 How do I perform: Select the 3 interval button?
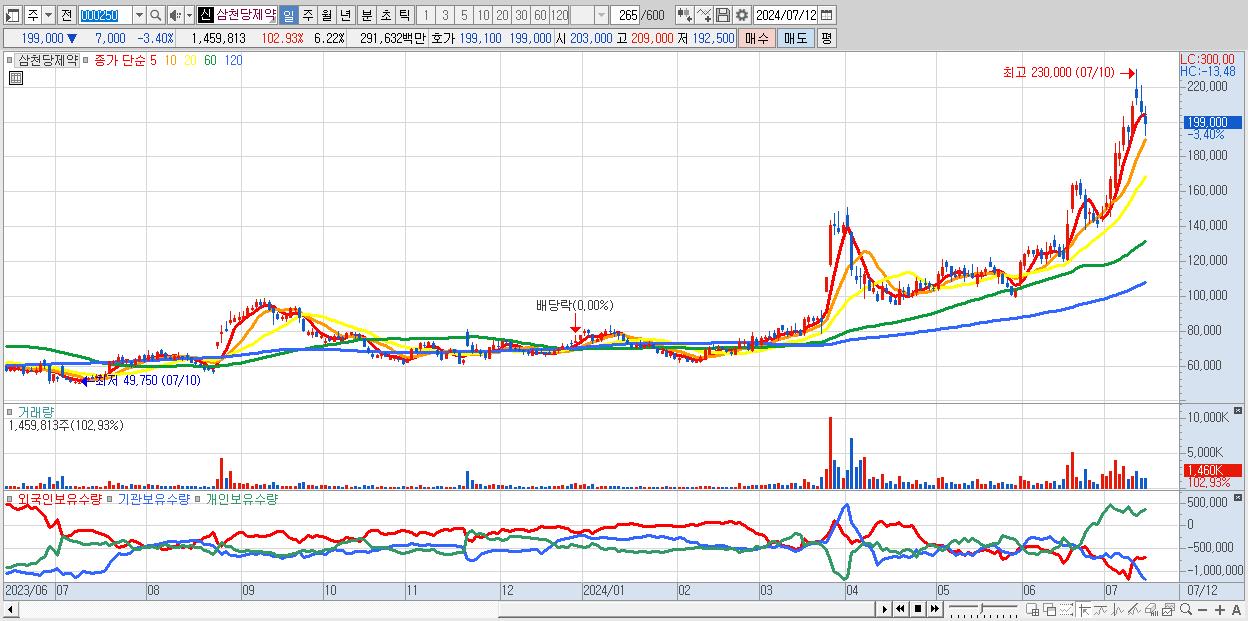click(445, 15)
